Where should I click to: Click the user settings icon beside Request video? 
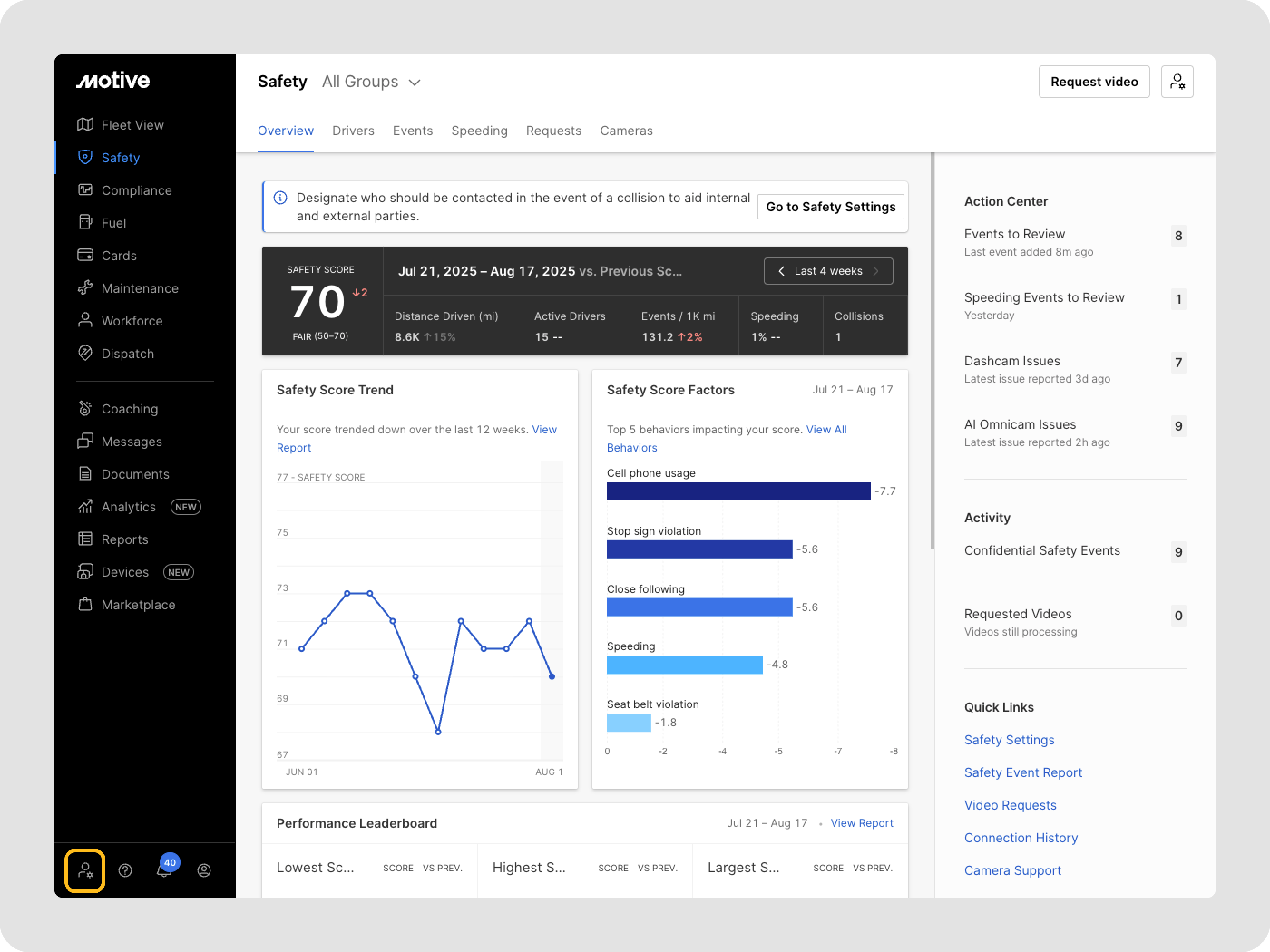coord(1177,82)
